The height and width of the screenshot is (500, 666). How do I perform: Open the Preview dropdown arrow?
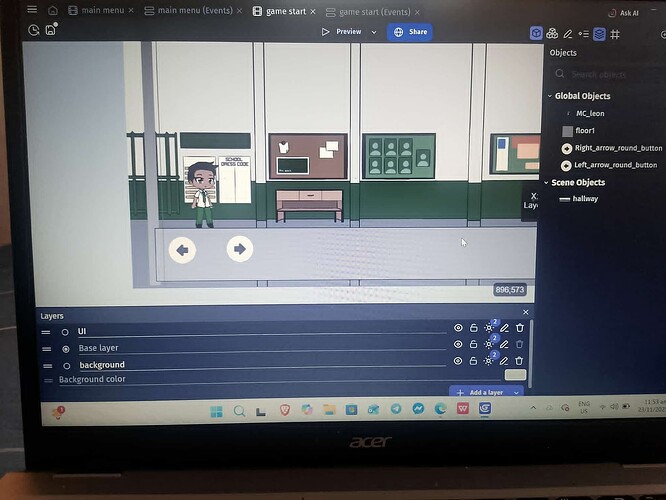374,32
